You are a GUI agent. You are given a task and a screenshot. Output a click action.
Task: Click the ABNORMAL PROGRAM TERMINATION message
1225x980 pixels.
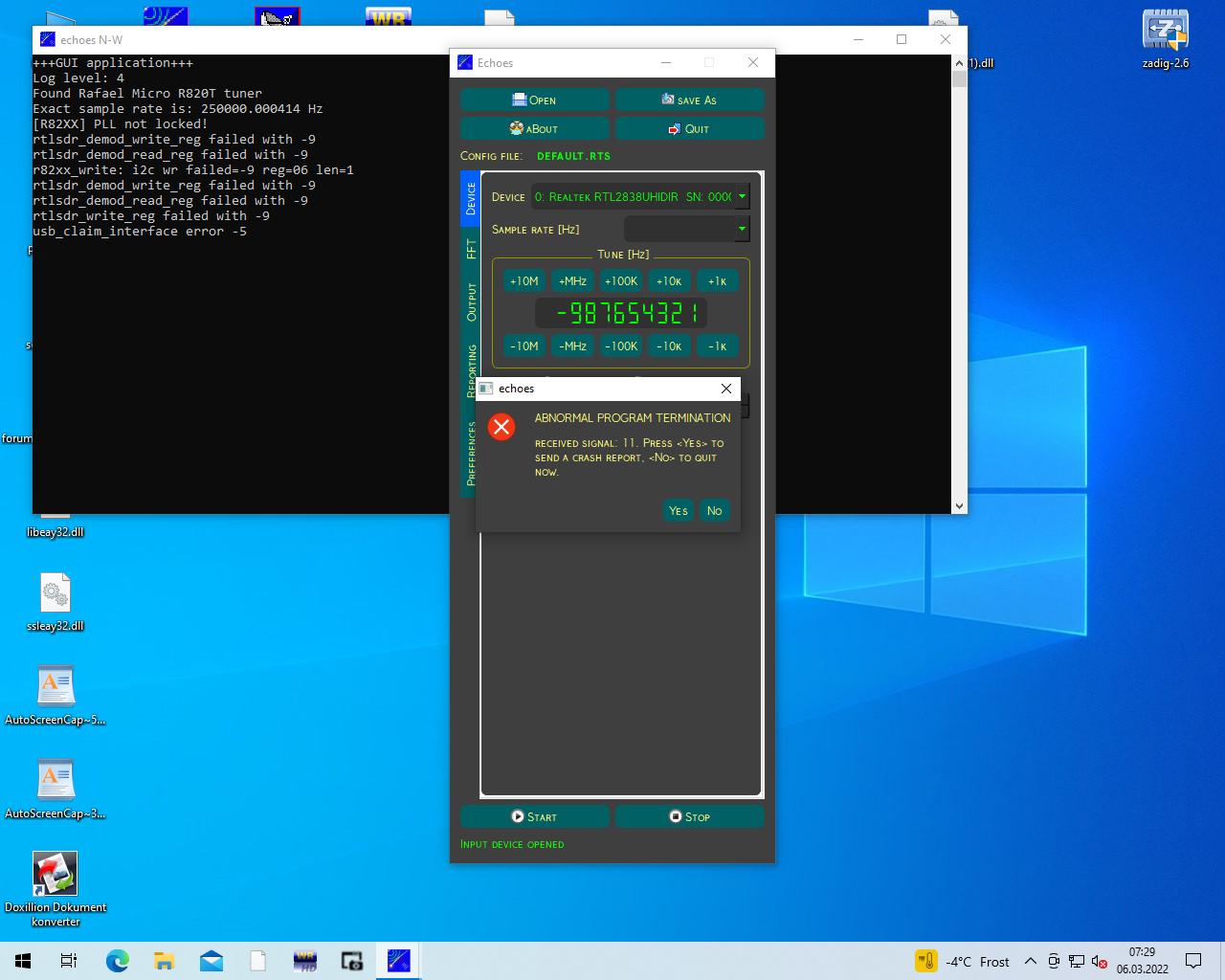[x=633, y=418]
